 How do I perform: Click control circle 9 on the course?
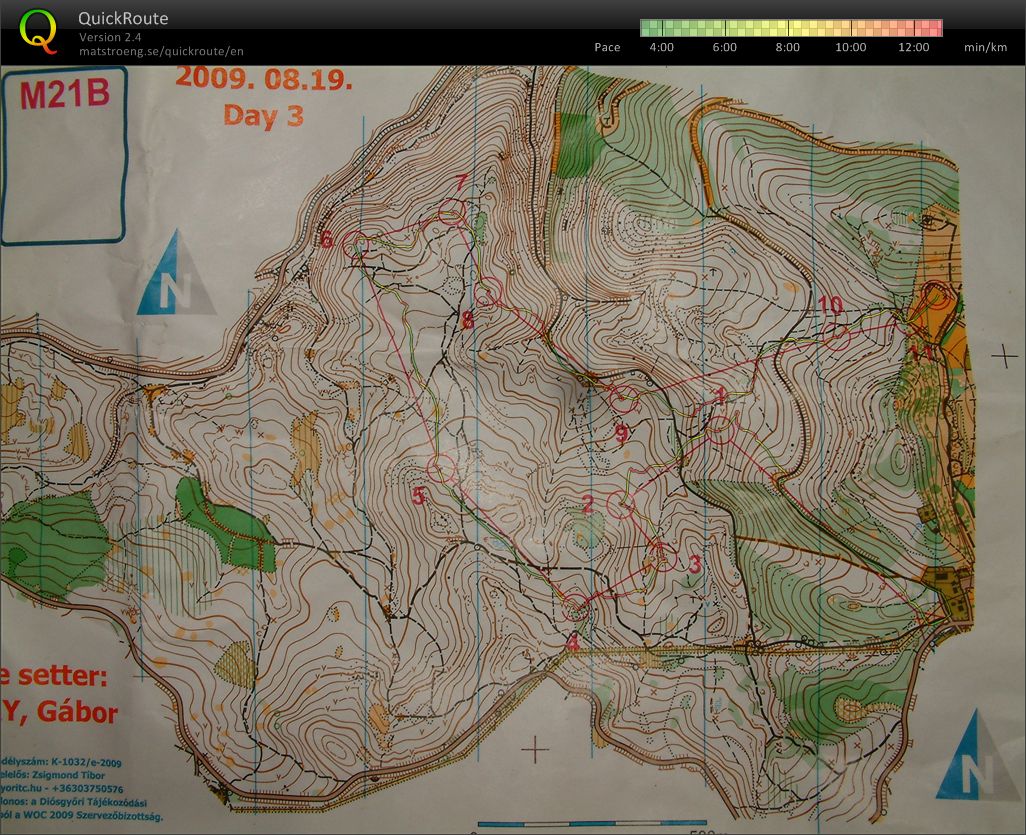point(625,399)
